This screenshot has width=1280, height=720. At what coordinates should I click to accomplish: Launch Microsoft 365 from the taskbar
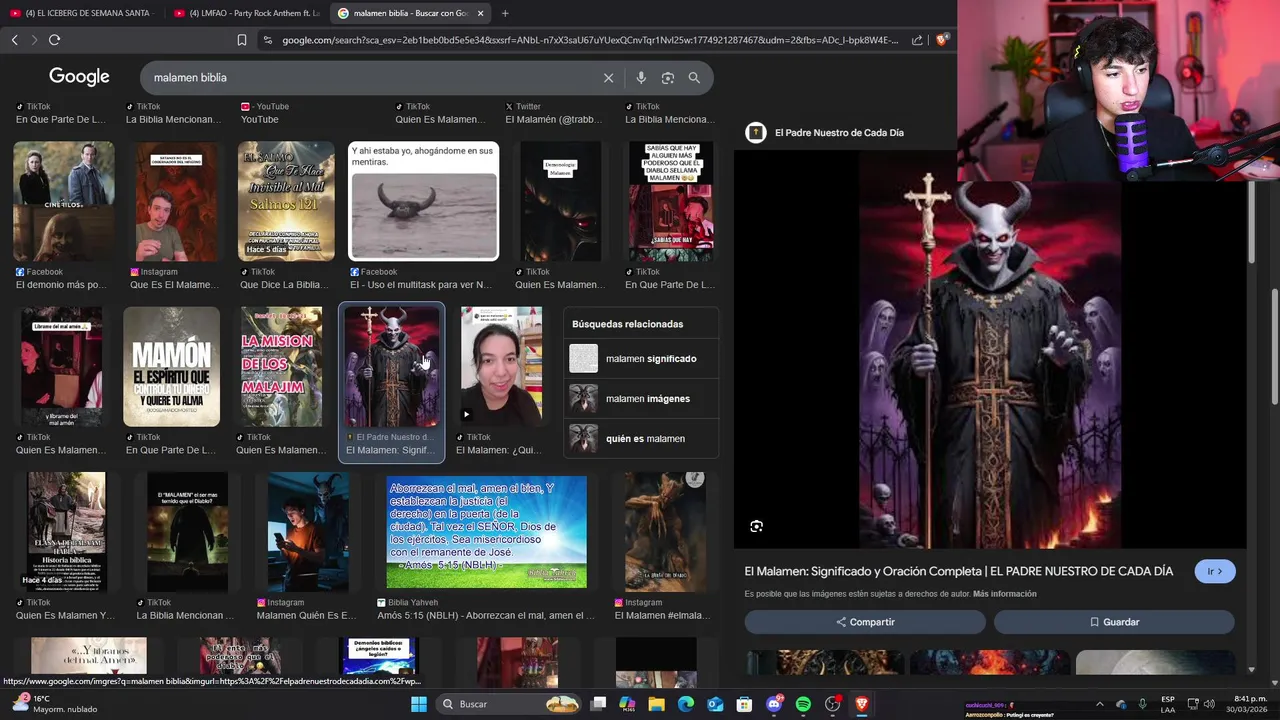tap(627, 704)
